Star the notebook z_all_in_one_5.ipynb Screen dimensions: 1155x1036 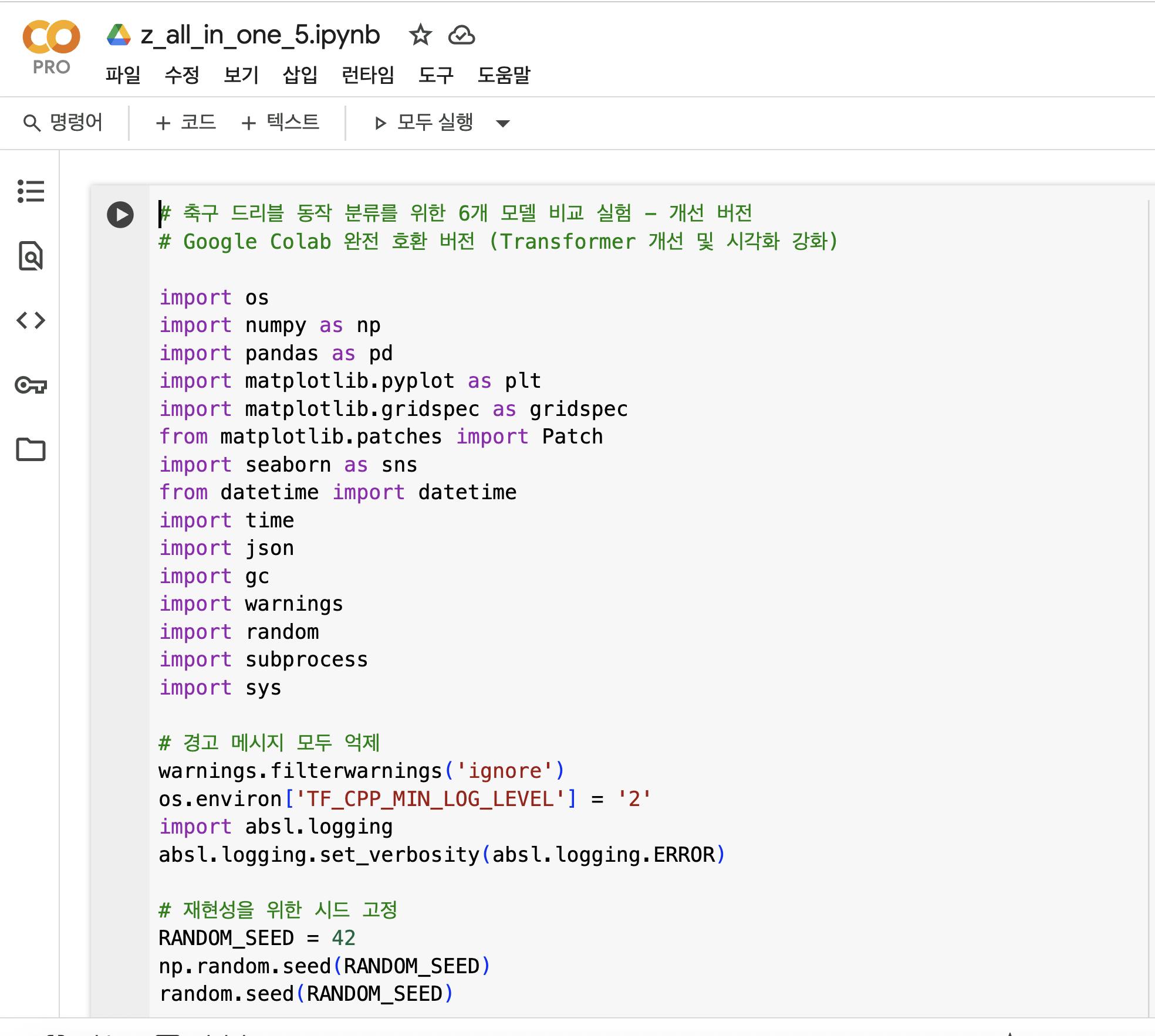[420, 35]
